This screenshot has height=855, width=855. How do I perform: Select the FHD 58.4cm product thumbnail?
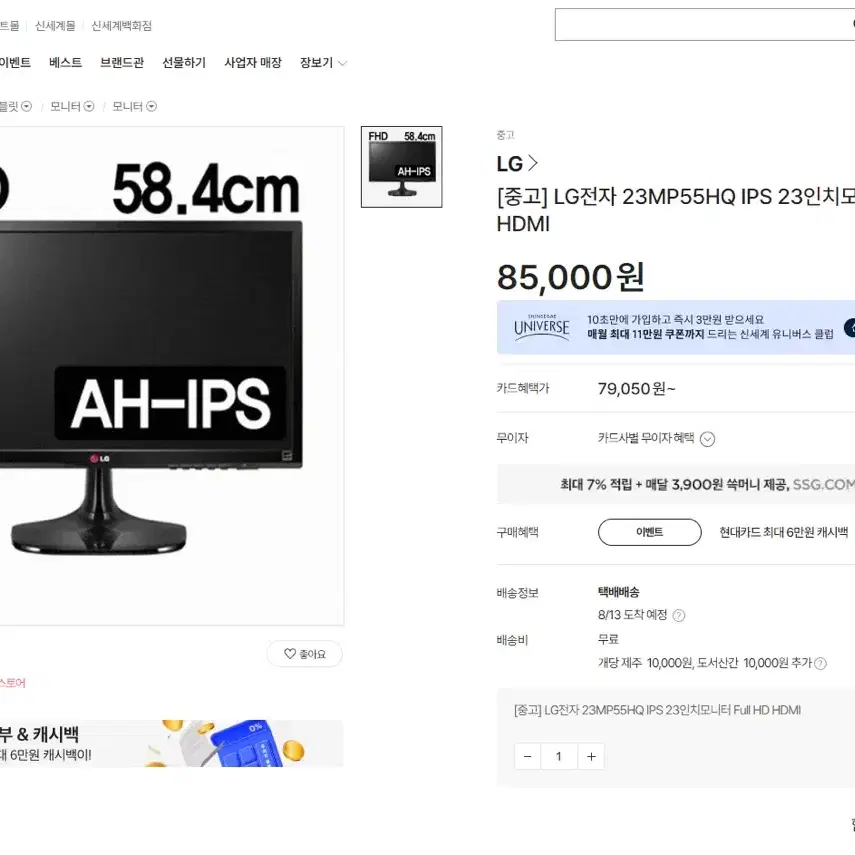(401, 167)
